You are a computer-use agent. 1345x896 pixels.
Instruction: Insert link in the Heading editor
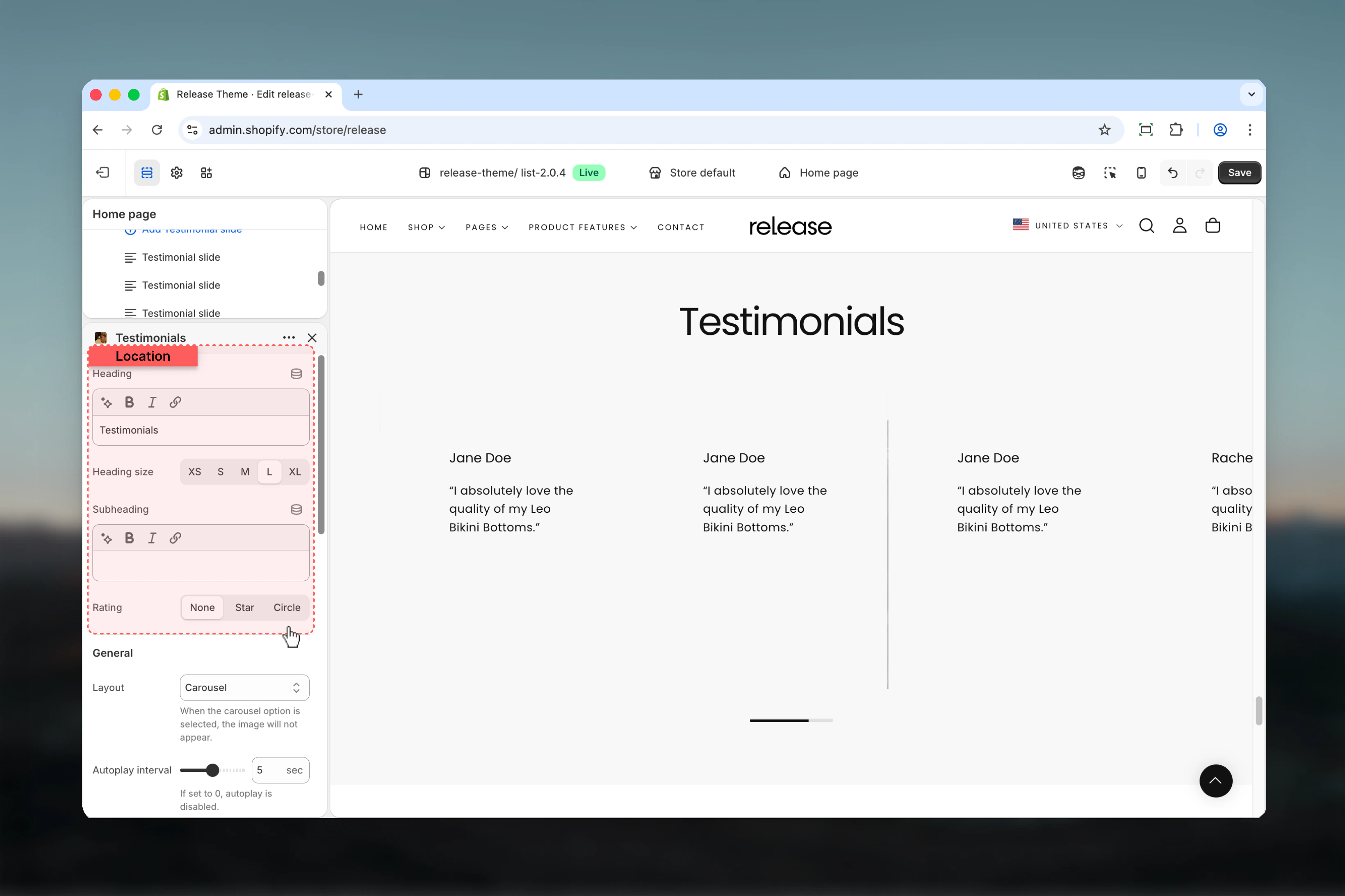pyautogui.click(x=176, y=402)
